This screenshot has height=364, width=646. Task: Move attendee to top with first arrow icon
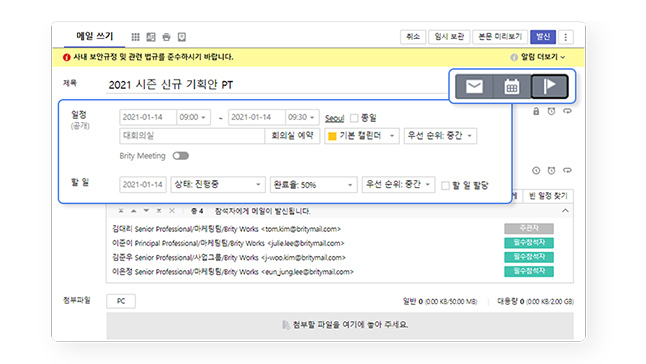coord(121,211)
